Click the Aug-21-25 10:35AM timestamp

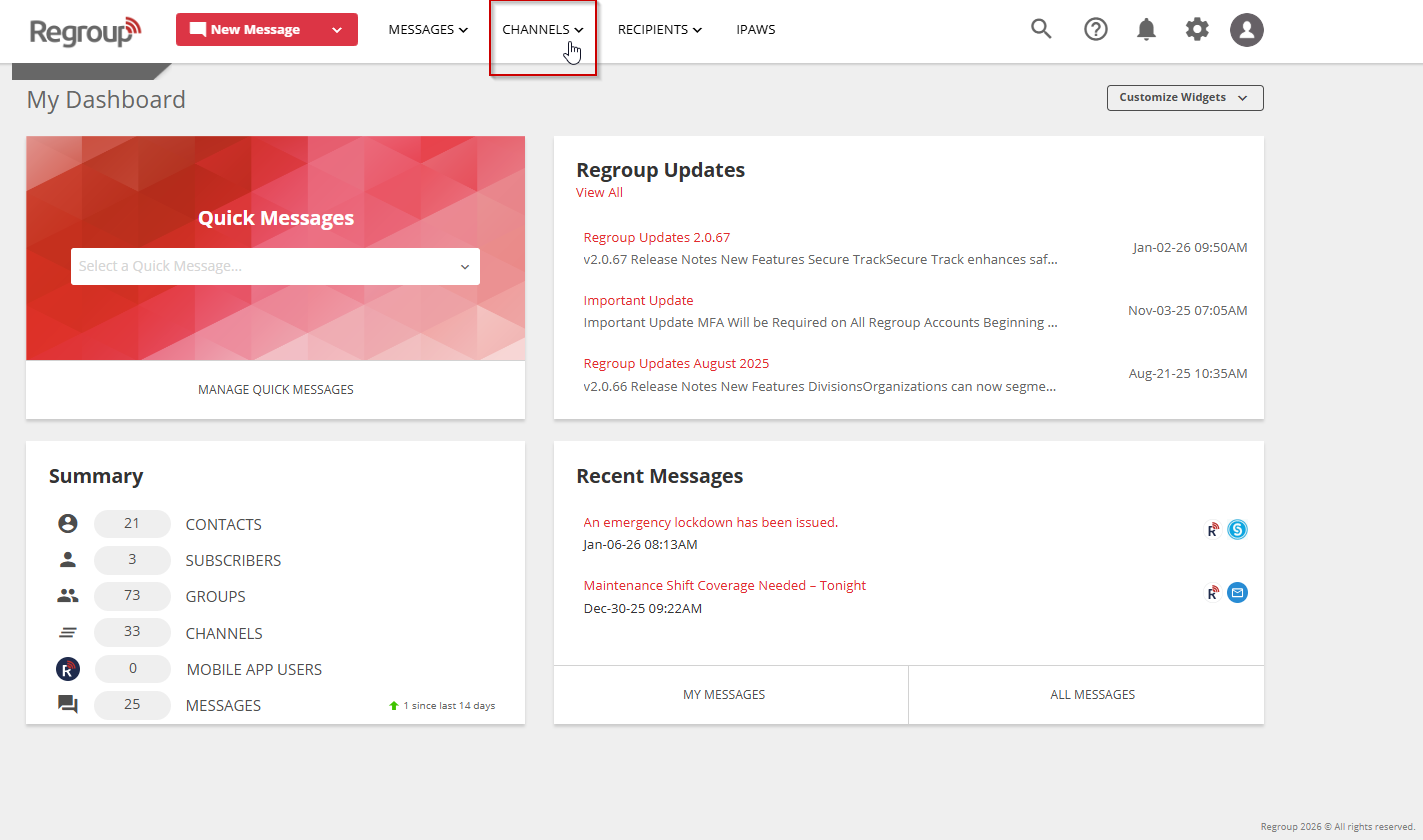click(x=1188, y=374)
